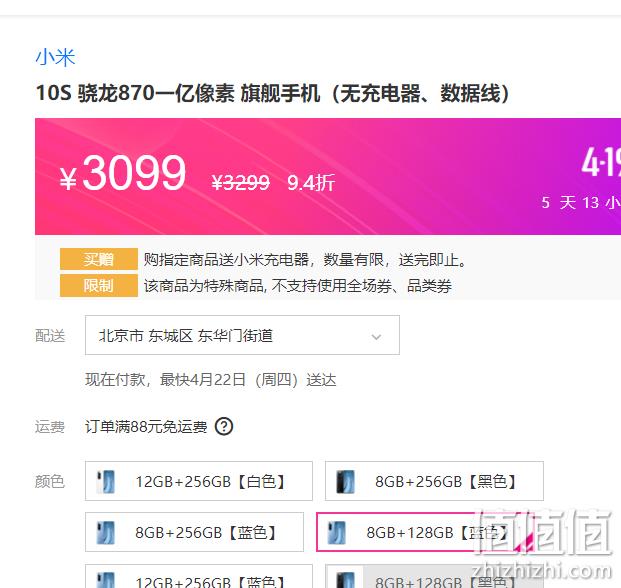Open the 北京市 东城区 delivery address dropdown
This screenshot has width=621, height=588.
(x=242, y=335)
